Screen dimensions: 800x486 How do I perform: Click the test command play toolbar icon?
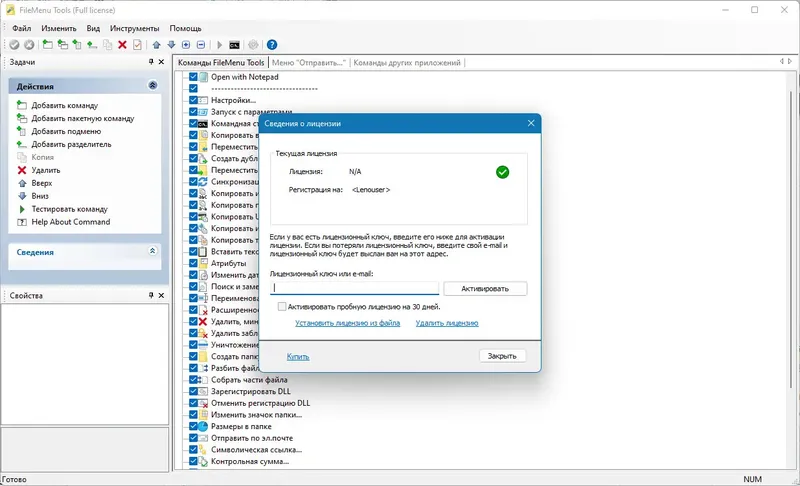(x=219, y=45)
